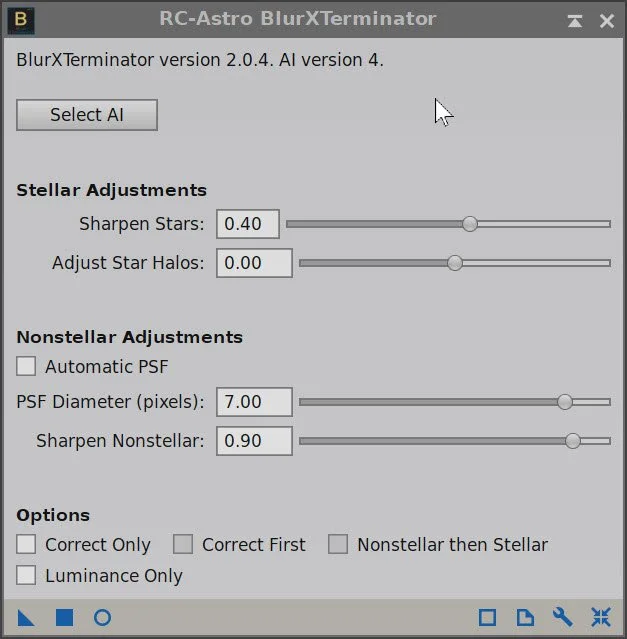Click the PSF Diameter value field

click(254, 402)
